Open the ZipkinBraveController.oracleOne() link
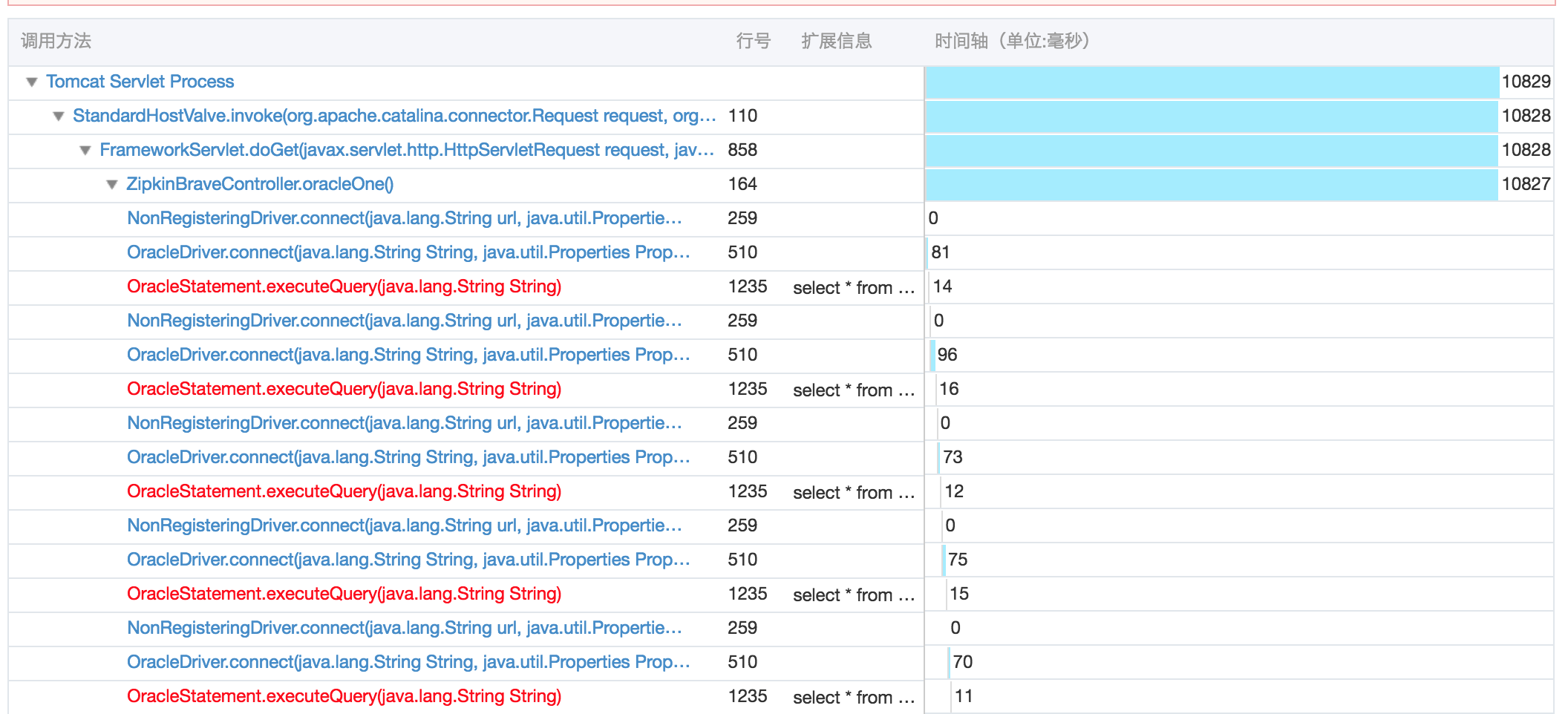1568x714 pixels. point(260,184)
